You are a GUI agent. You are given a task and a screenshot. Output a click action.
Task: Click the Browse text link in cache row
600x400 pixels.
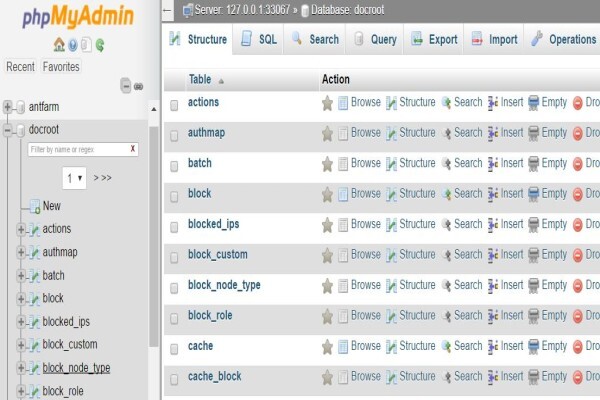point(365,346)
